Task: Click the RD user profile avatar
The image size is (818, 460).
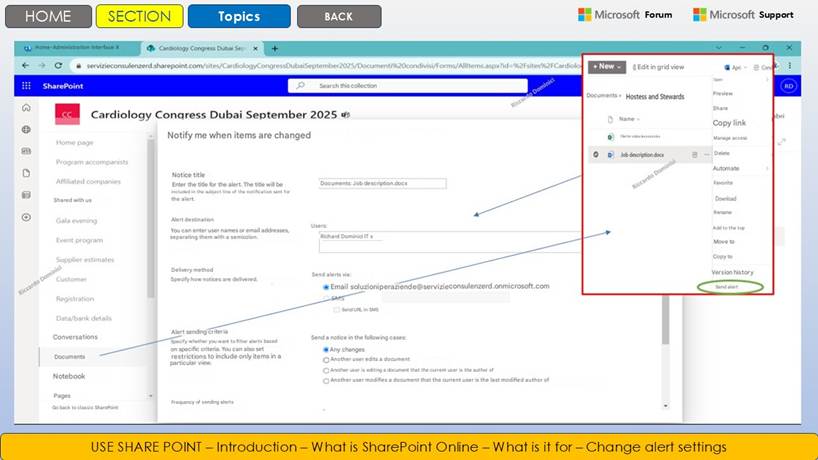Action: point(788,86)
